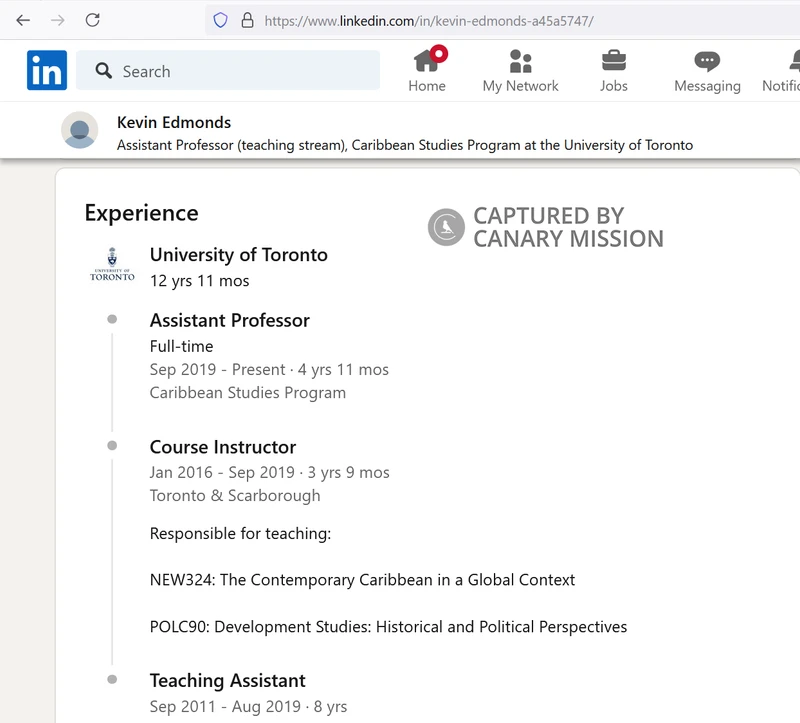Select 'Sep 2019 - Present' date range
The image size is (800, 723).
(x=217, y=369)
